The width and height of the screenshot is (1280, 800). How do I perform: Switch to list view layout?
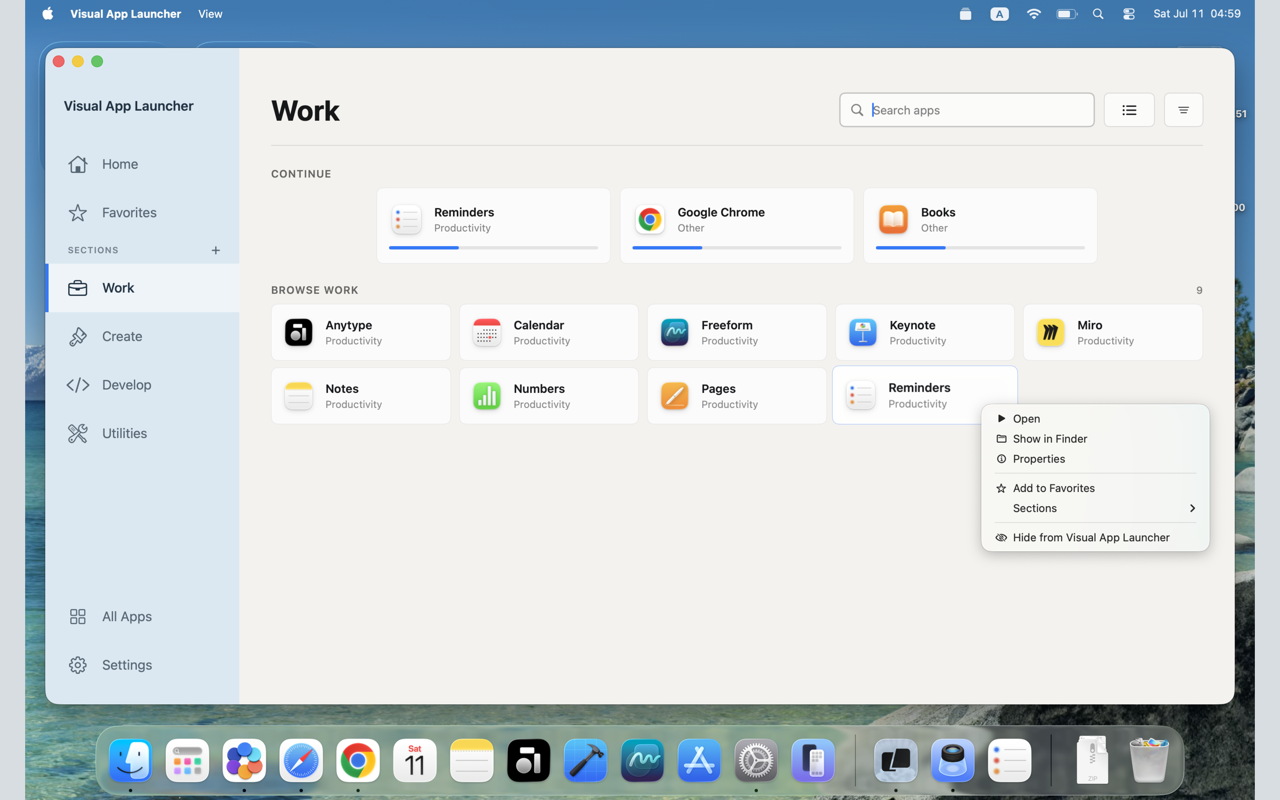click(1129, 110)
